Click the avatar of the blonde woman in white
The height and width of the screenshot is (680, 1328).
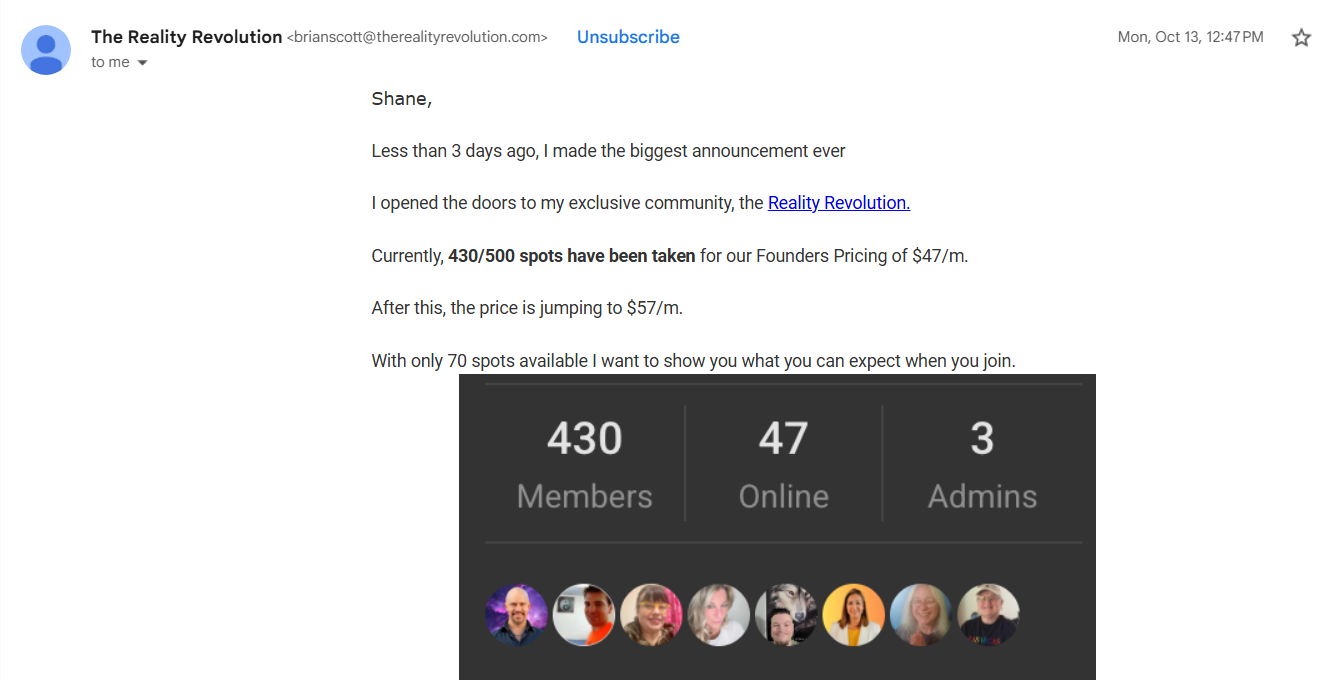(x=718, y=615)
